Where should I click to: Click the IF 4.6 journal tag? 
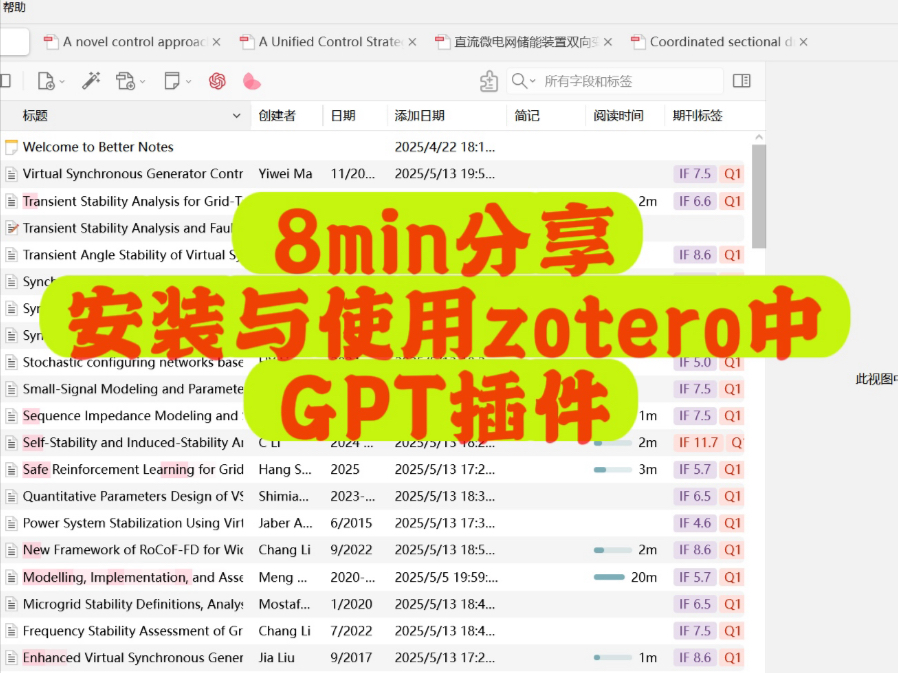tap(695, 524)
